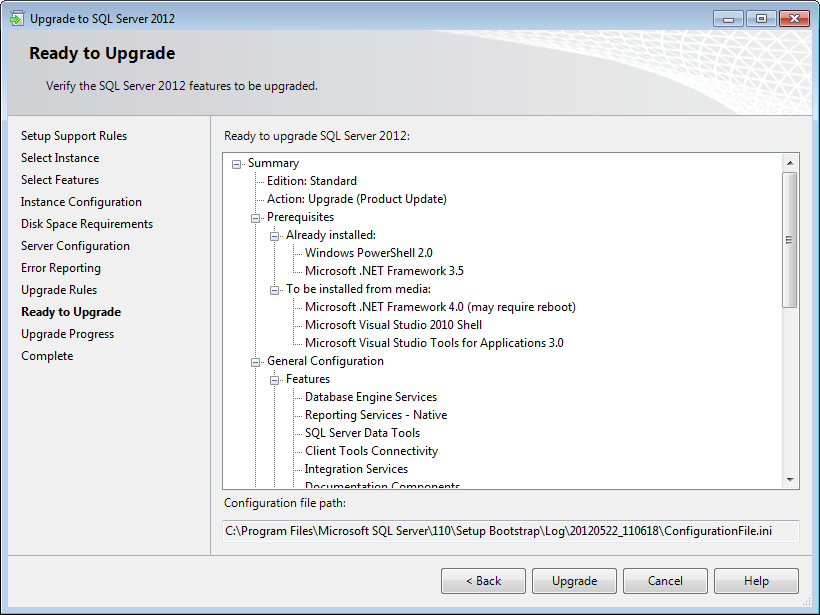This screenshot has width=820, height=615.
Task: Select Microsoft Visual Studio 2010 Shell item
Action: 394,325
